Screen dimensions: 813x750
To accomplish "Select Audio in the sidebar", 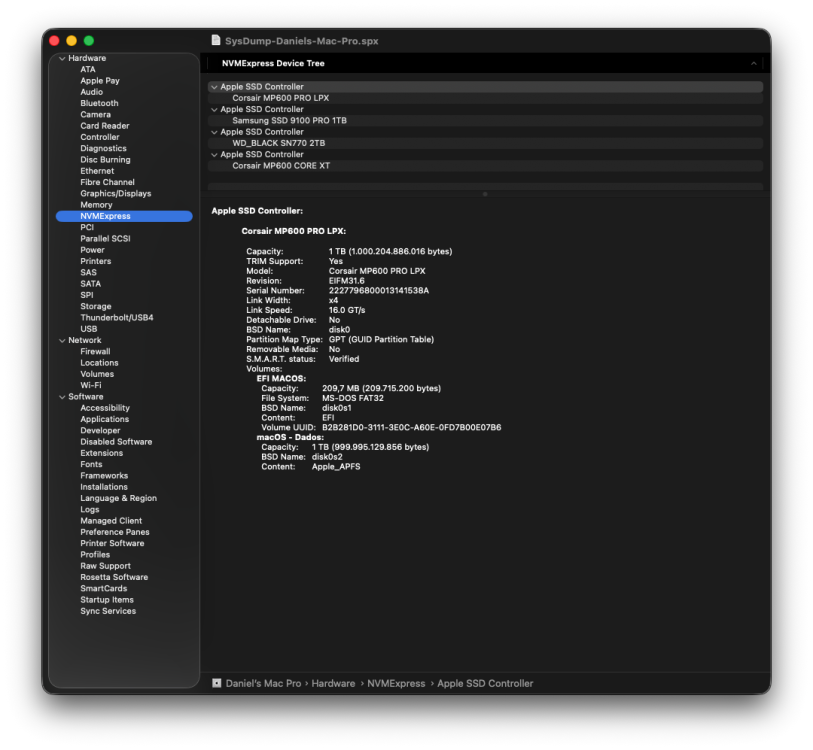I will 91,92.
